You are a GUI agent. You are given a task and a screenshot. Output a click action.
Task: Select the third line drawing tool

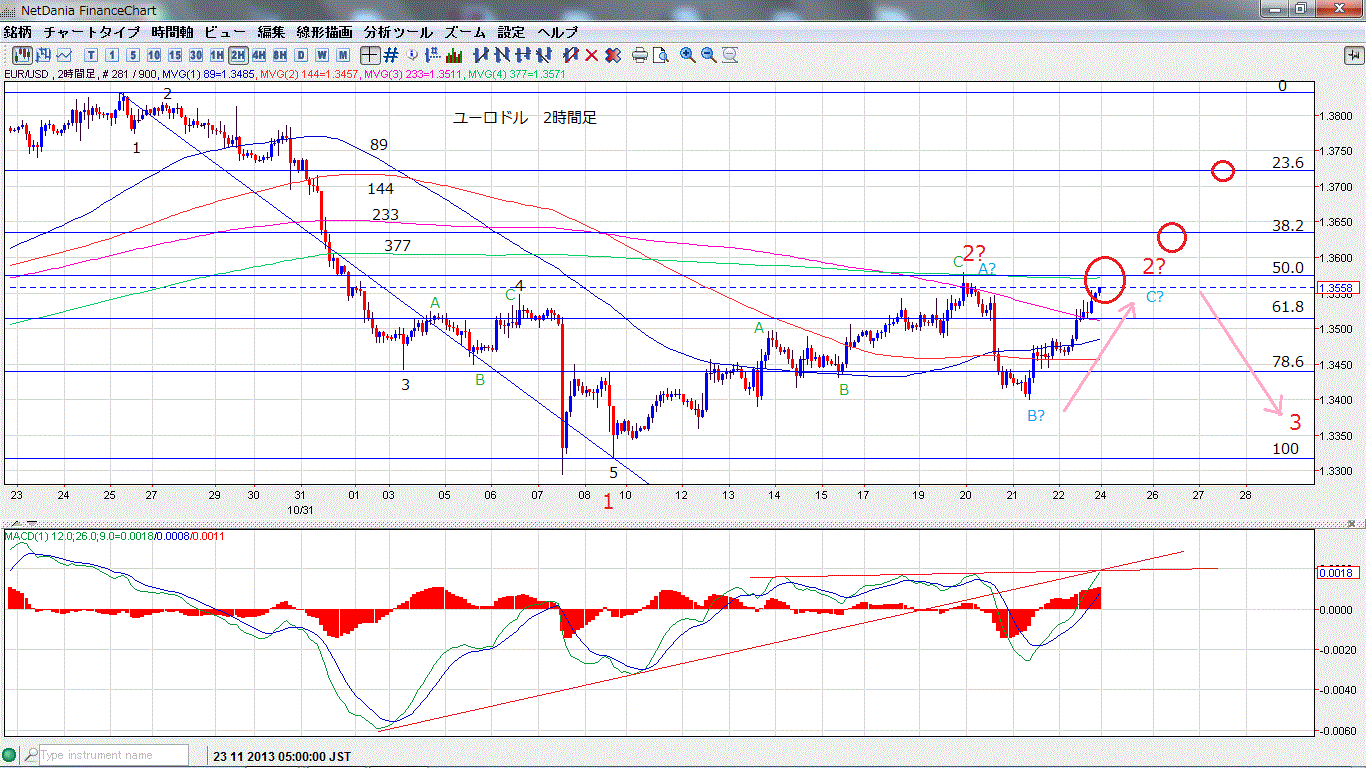coord(523,55)
